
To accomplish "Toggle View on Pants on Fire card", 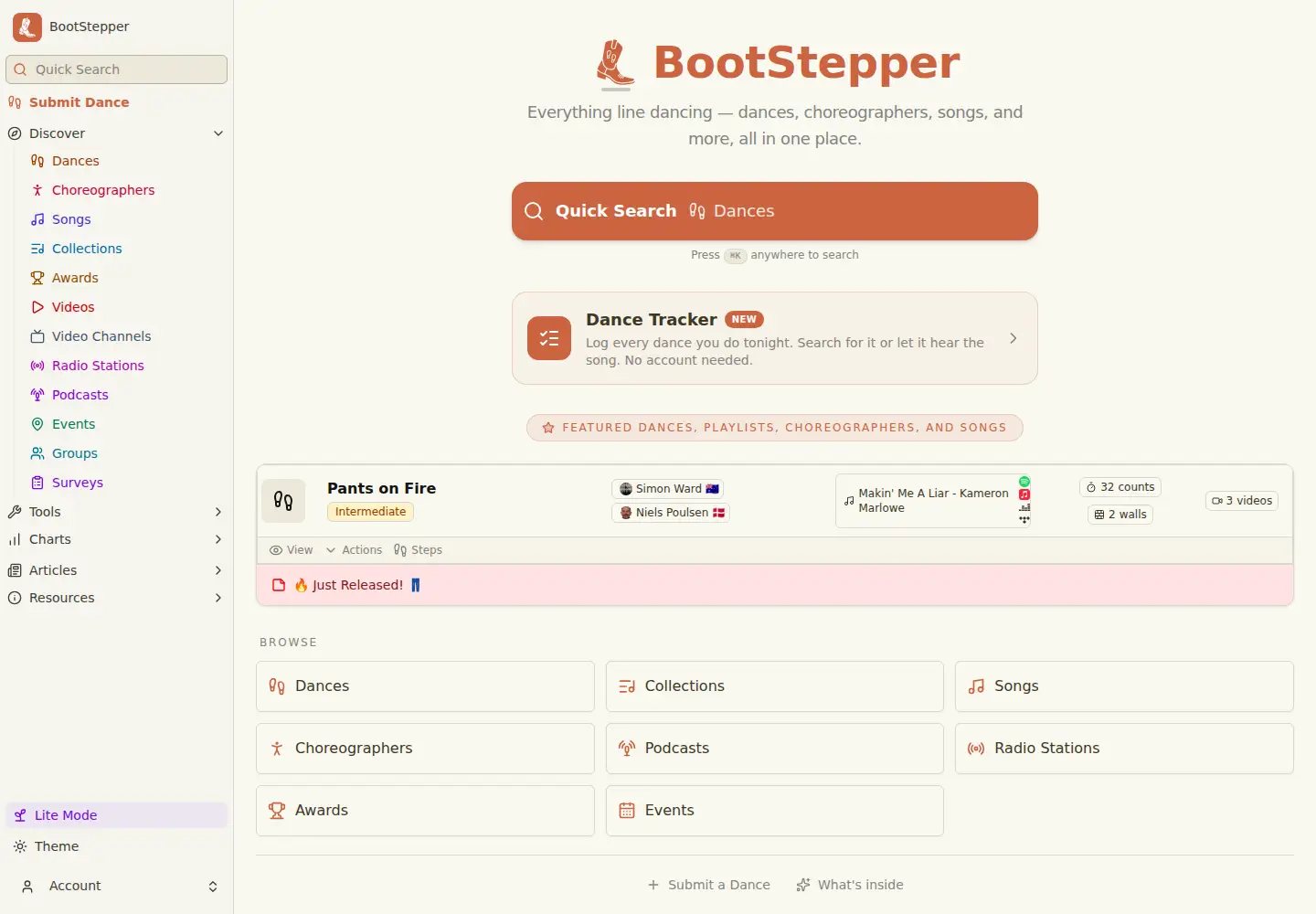I will point(291,550).
